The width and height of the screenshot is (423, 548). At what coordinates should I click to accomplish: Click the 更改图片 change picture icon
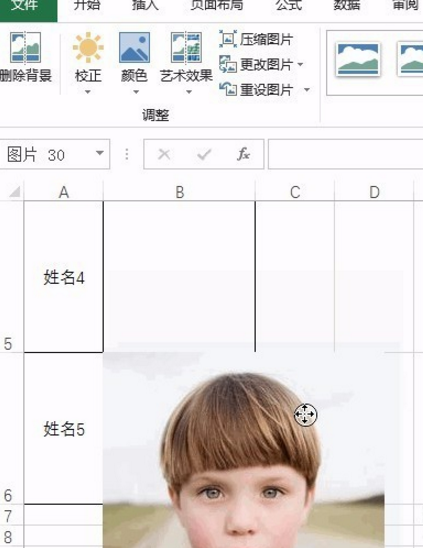click(x=228, y=64)
